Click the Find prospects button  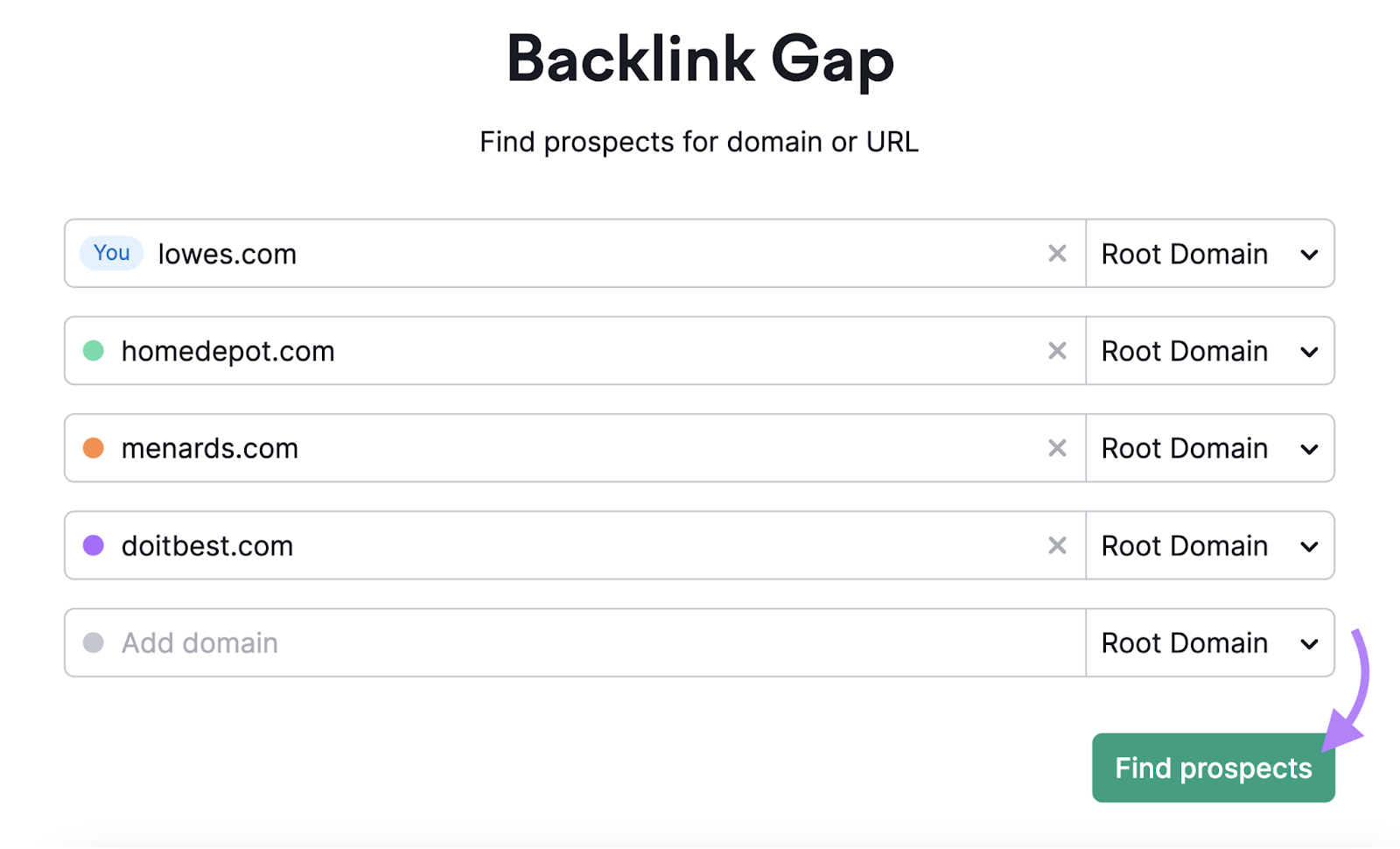1213,768
